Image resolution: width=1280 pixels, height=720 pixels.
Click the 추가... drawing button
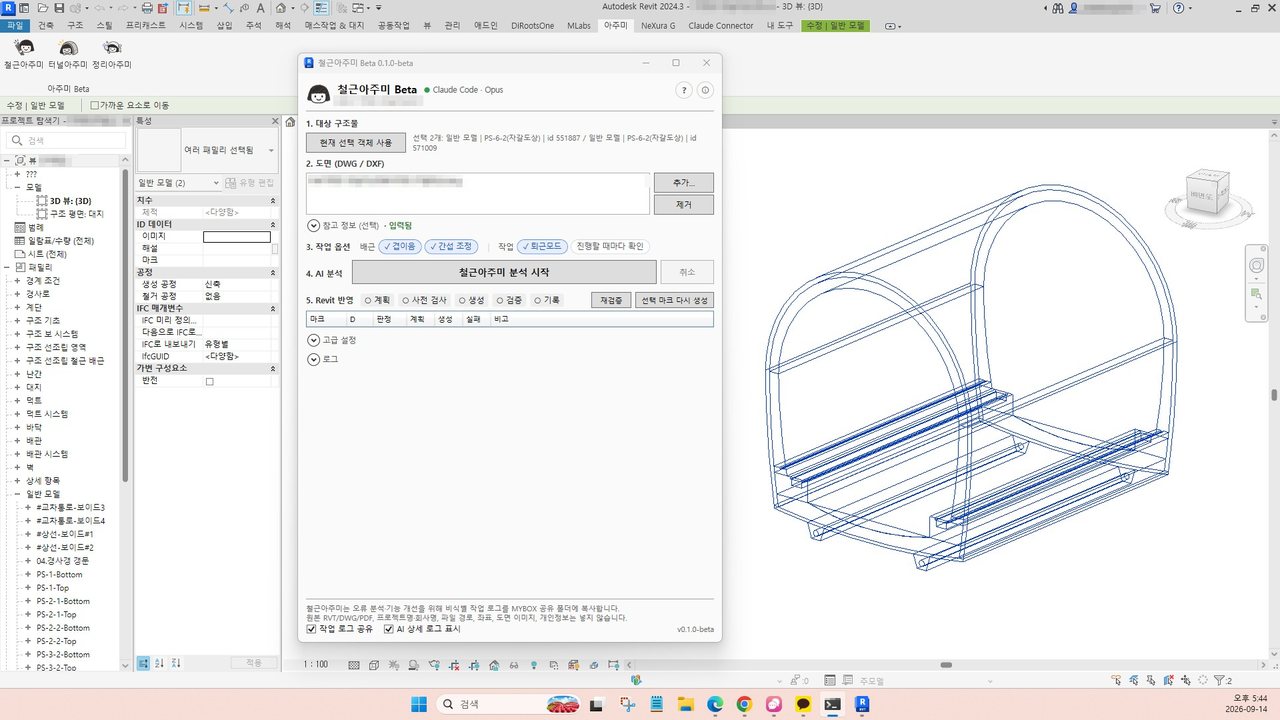pyautogui.click(x=683, y=183)
